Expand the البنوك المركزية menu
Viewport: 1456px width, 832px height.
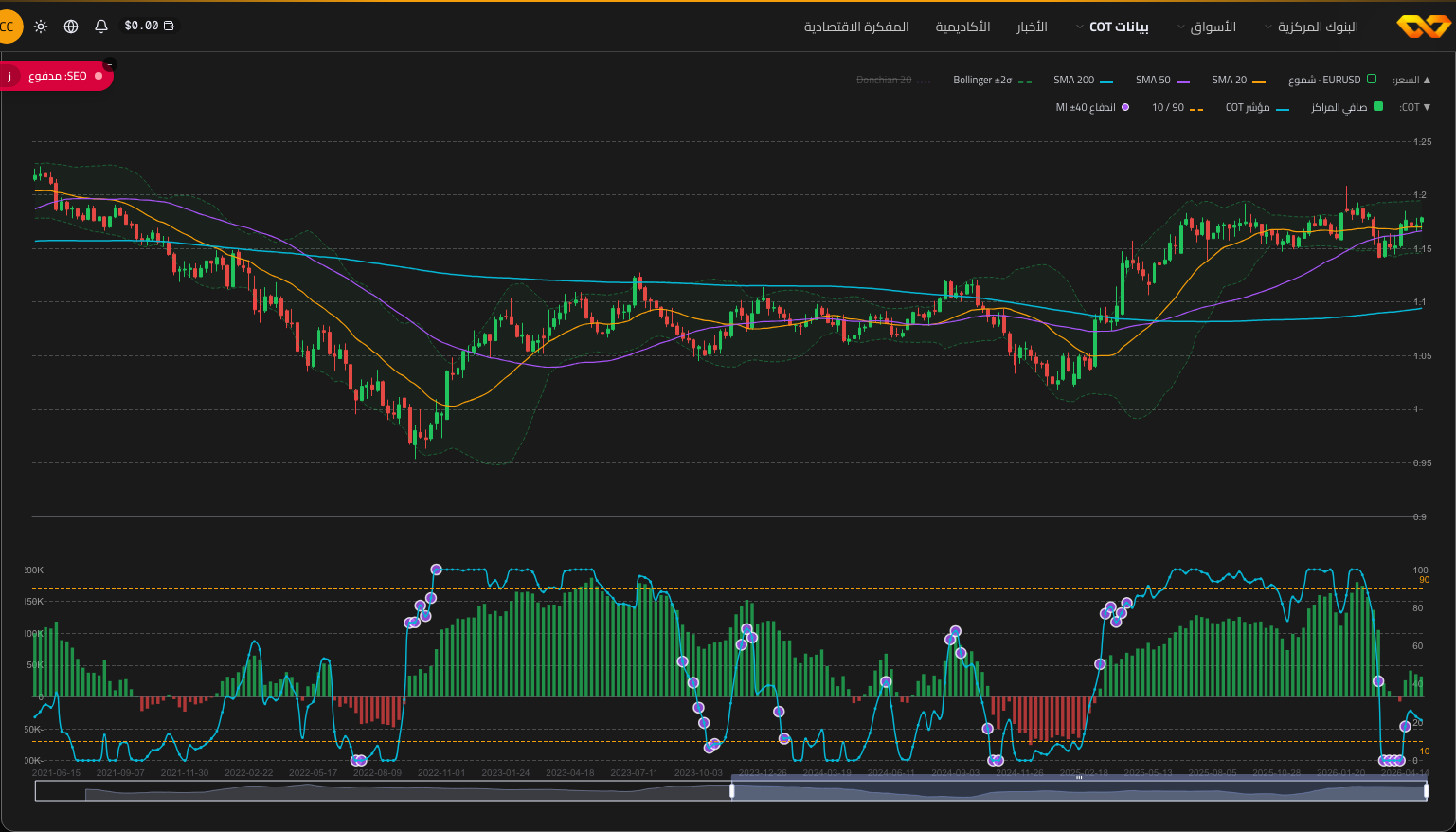coord(1311,27)
